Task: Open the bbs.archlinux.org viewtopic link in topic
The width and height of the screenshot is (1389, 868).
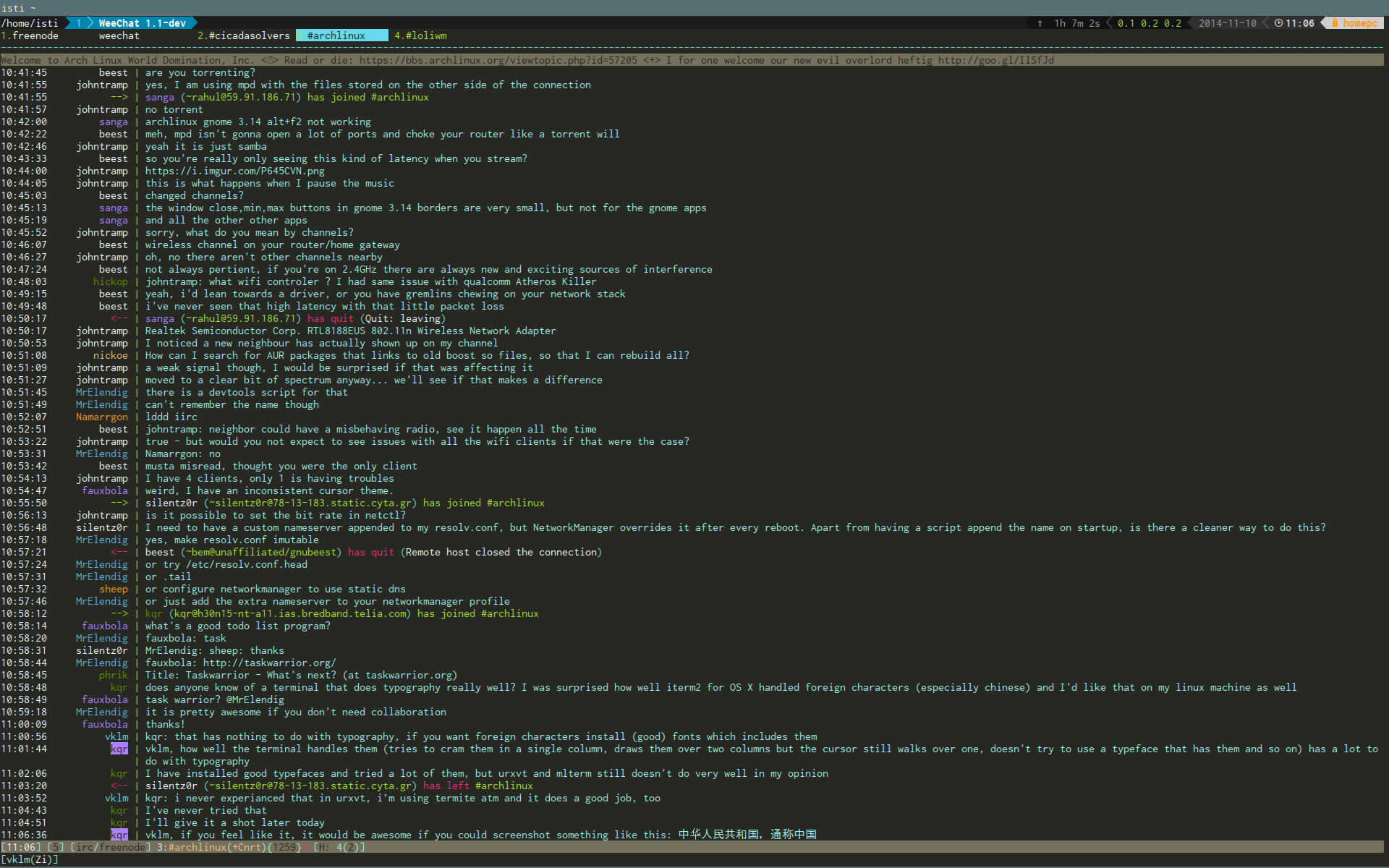Action: 498,60
